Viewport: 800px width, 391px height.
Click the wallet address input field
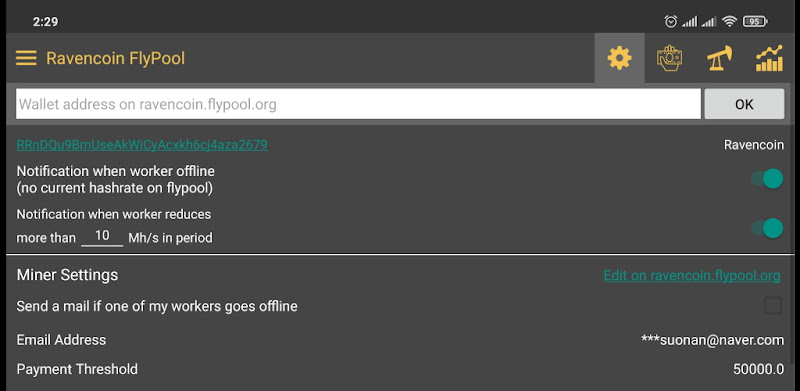(x=358, y=104)
